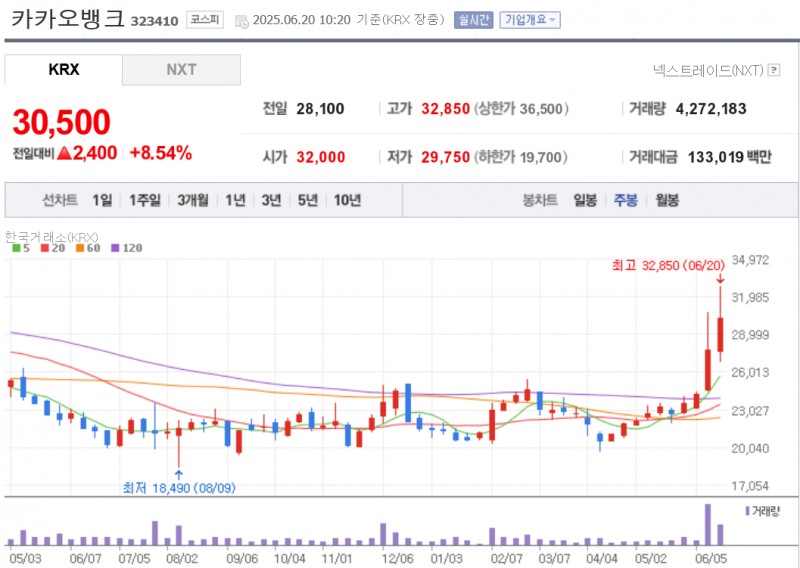
Task: Click the current price 30,500
Action: coord(61,122)
